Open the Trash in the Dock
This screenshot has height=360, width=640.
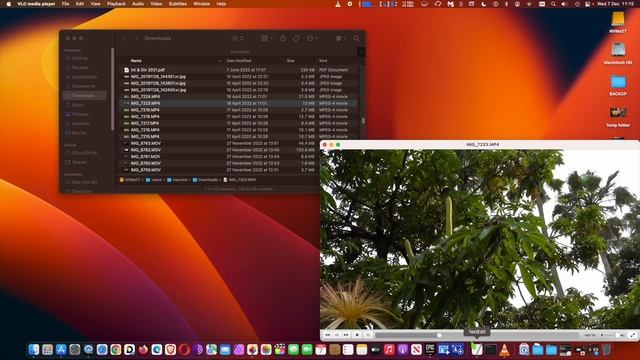[607, 349]
